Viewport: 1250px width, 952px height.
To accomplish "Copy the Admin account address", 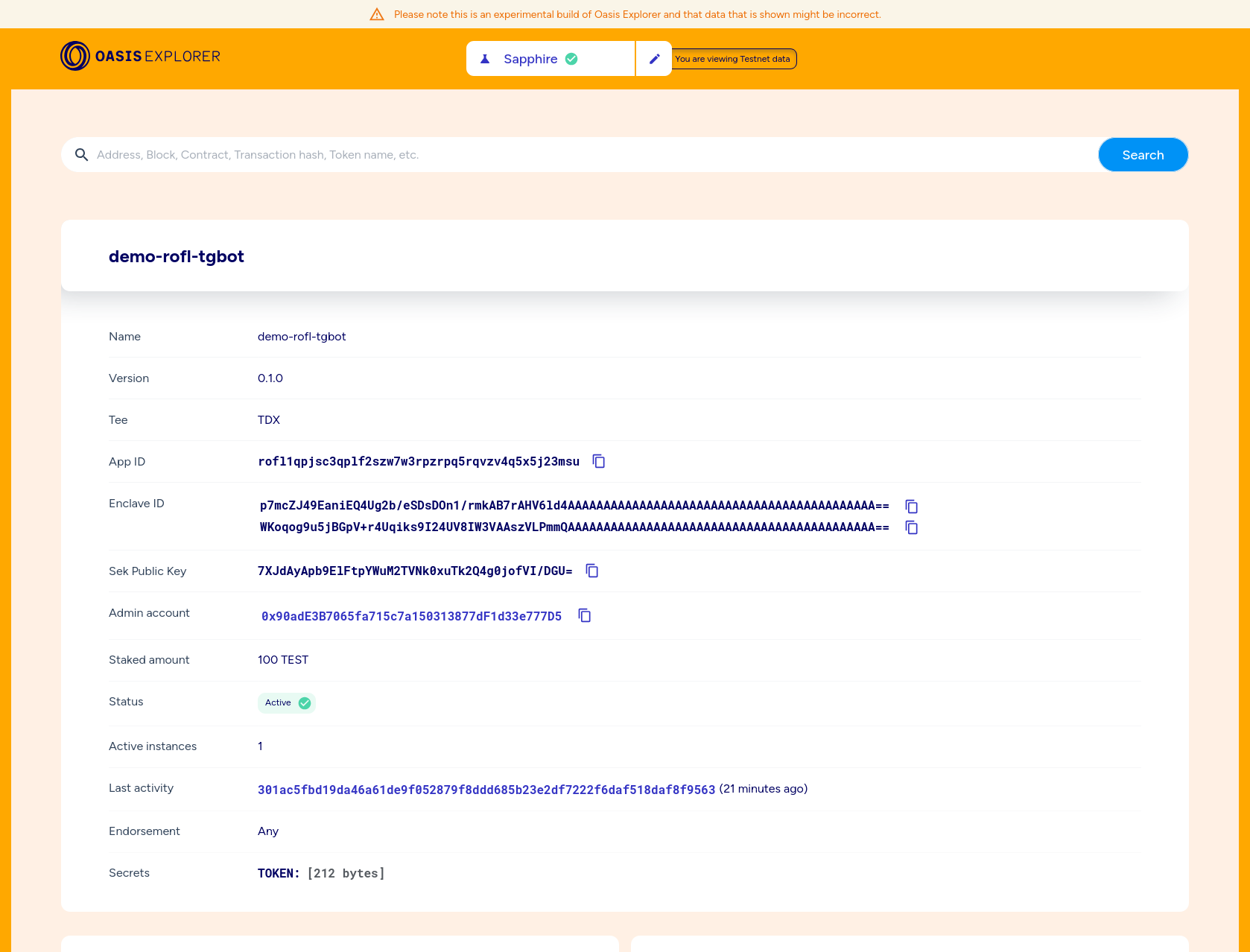I will click(585, 615).
